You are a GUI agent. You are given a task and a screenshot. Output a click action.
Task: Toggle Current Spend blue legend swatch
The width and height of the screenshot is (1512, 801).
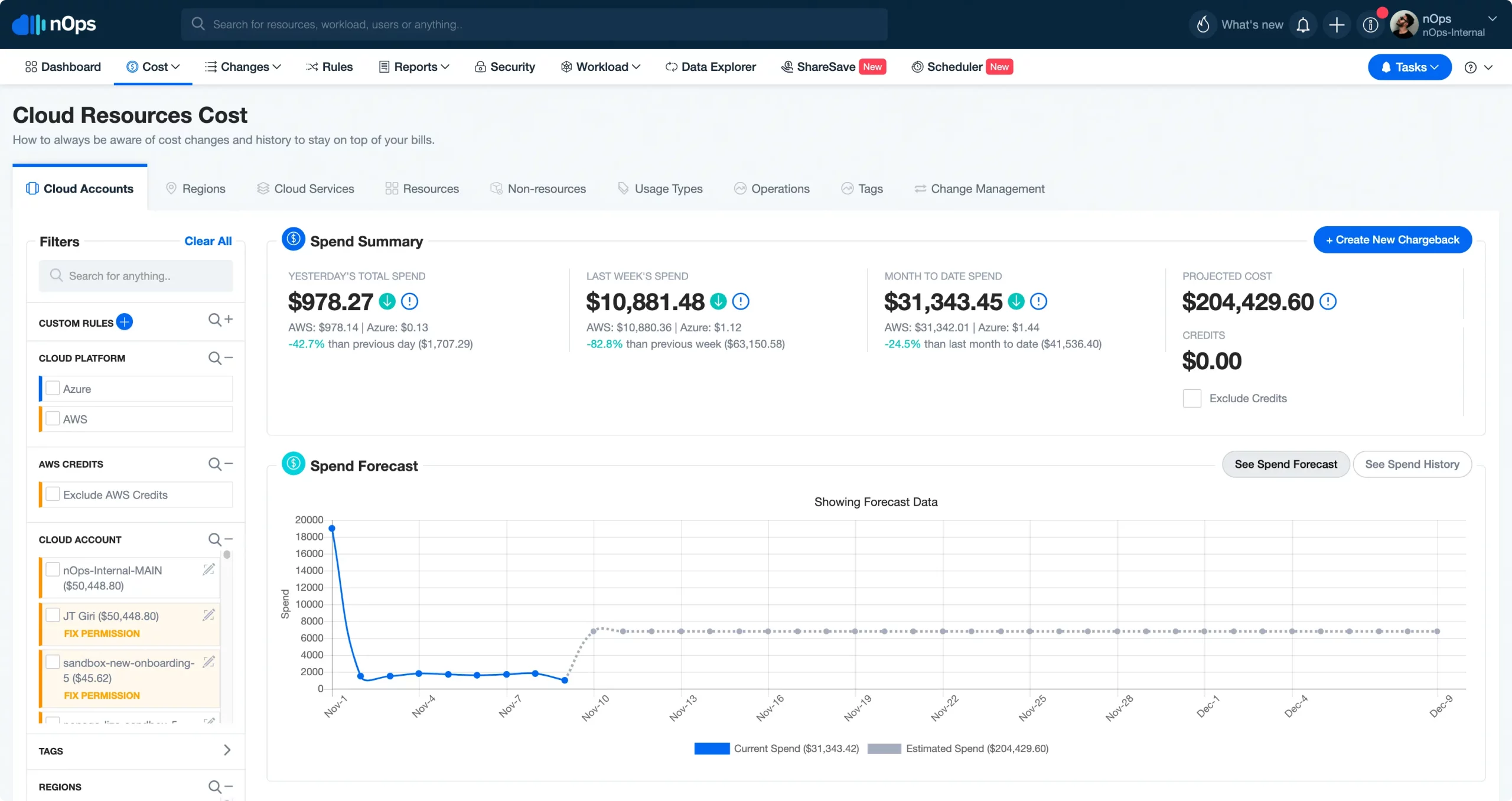pos(712,748)
